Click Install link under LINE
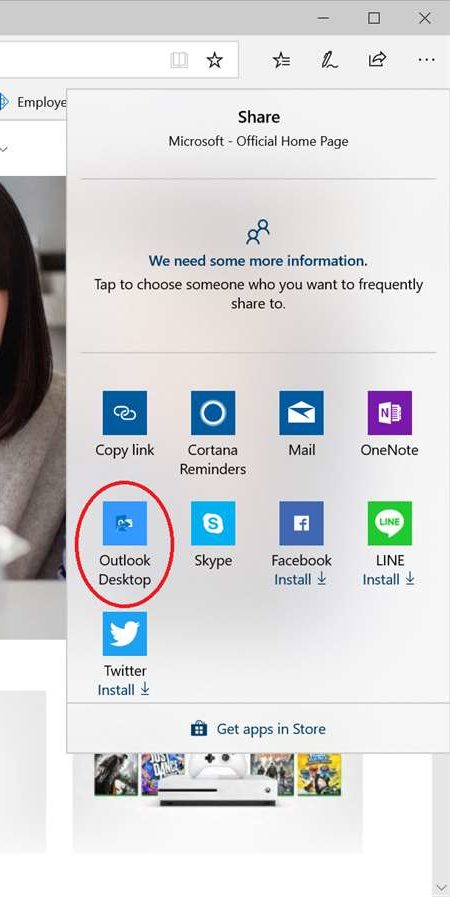 pos(389,580)
